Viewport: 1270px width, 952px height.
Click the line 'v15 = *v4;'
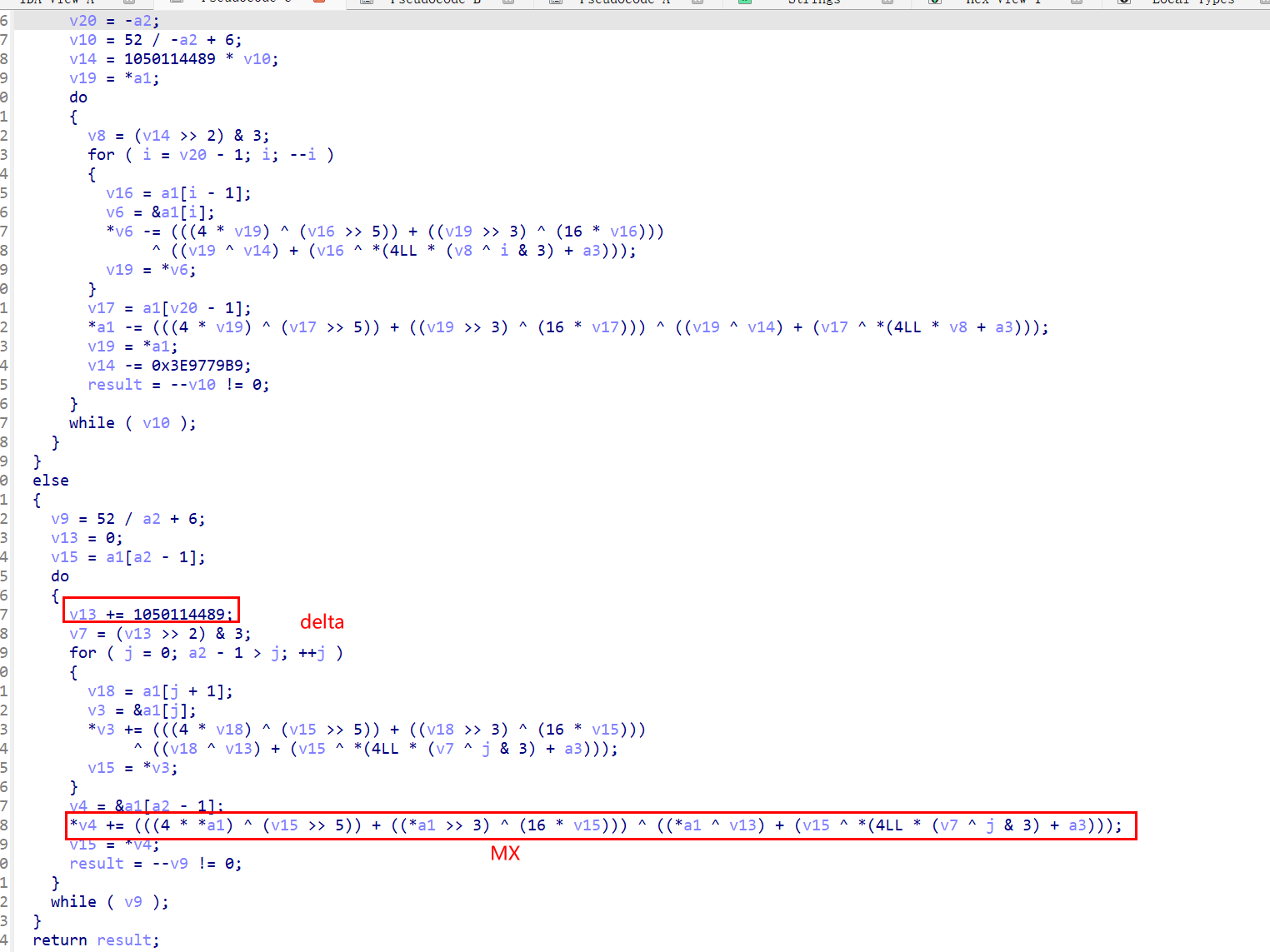coord(114,845)
